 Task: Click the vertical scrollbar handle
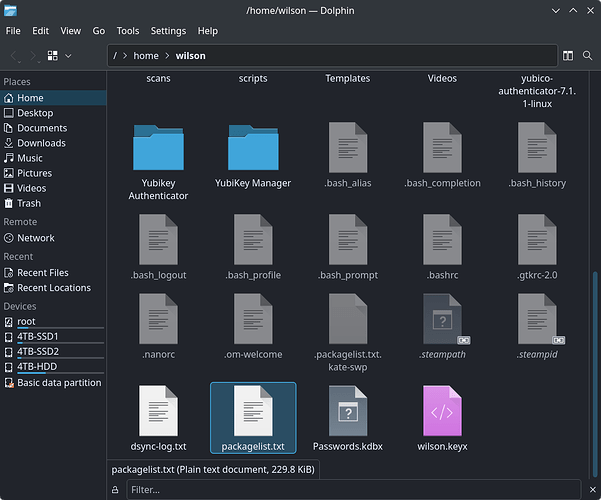(594, 372)
